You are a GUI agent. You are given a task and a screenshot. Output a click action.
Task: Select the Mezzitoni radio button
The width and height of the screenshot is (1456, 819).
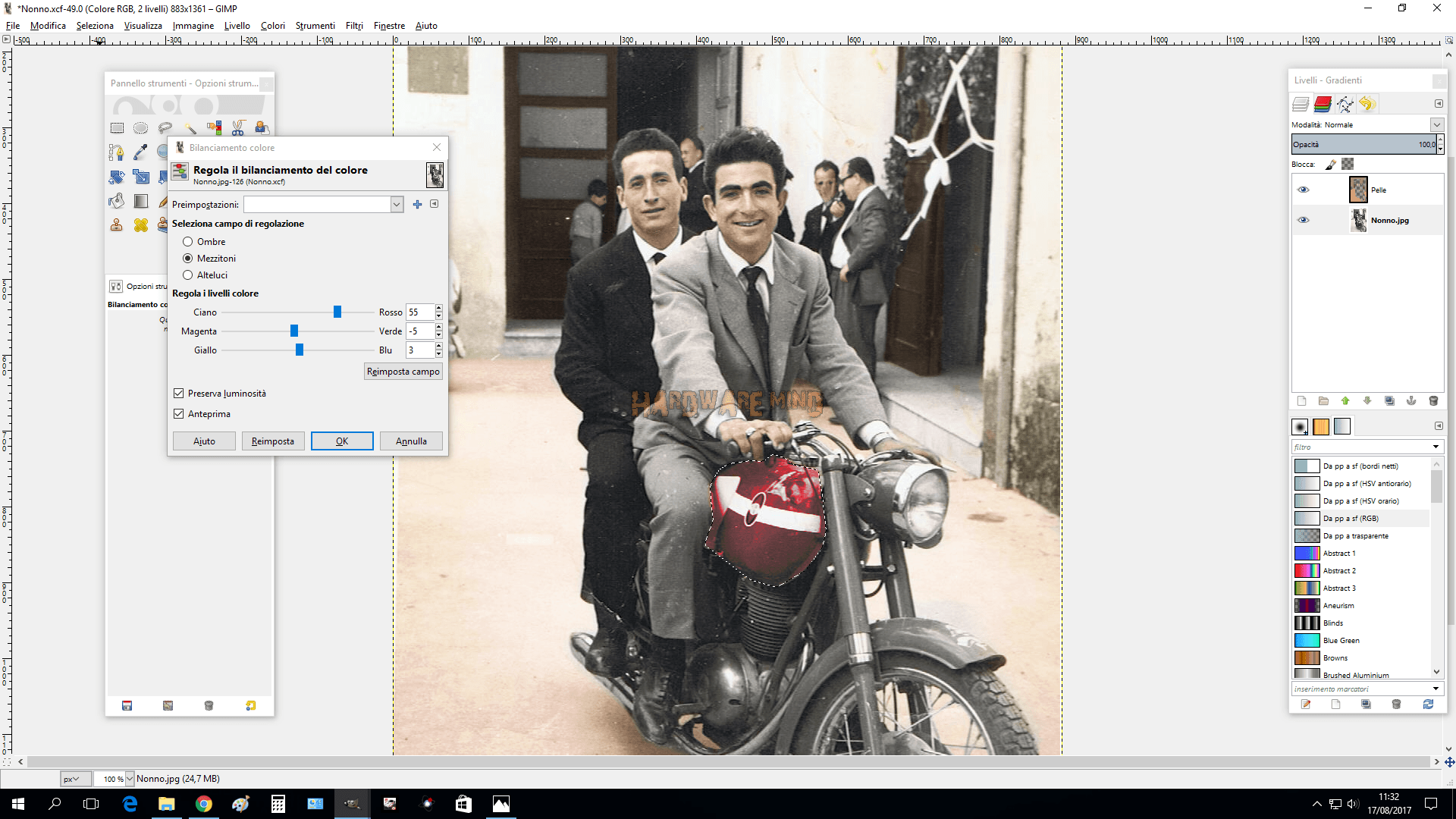click(x=187, y=259)
